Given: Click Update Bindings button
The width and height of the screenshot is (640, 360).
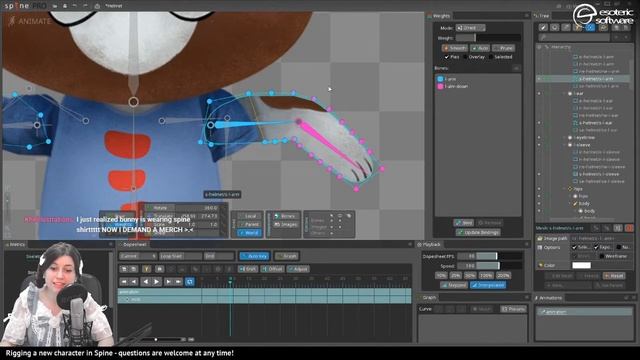Looking at the screenshot, I should (x=478, y=233).
